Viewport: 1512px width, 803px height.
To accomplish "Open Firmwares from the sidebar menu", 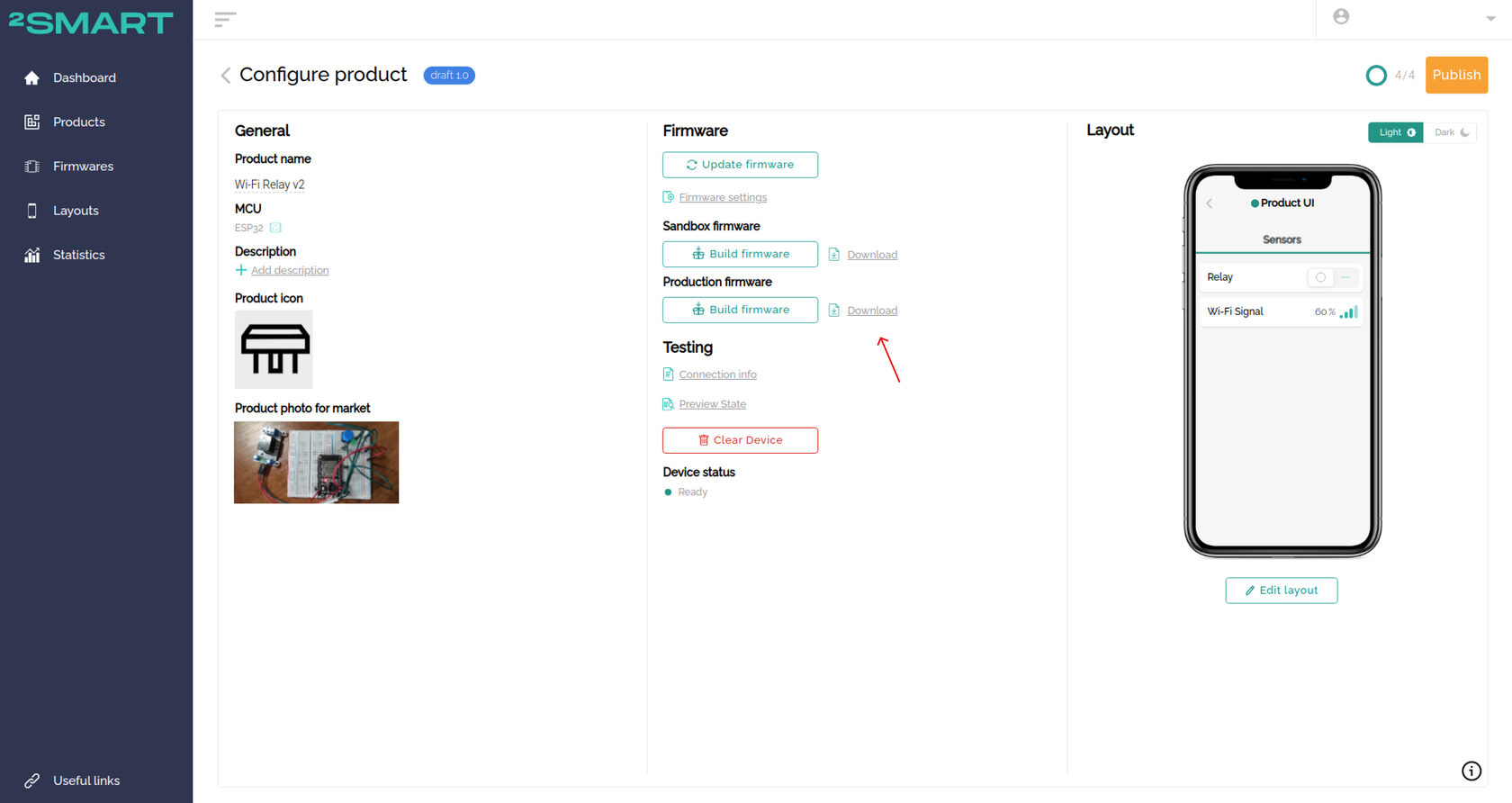I will coord(83,167).
